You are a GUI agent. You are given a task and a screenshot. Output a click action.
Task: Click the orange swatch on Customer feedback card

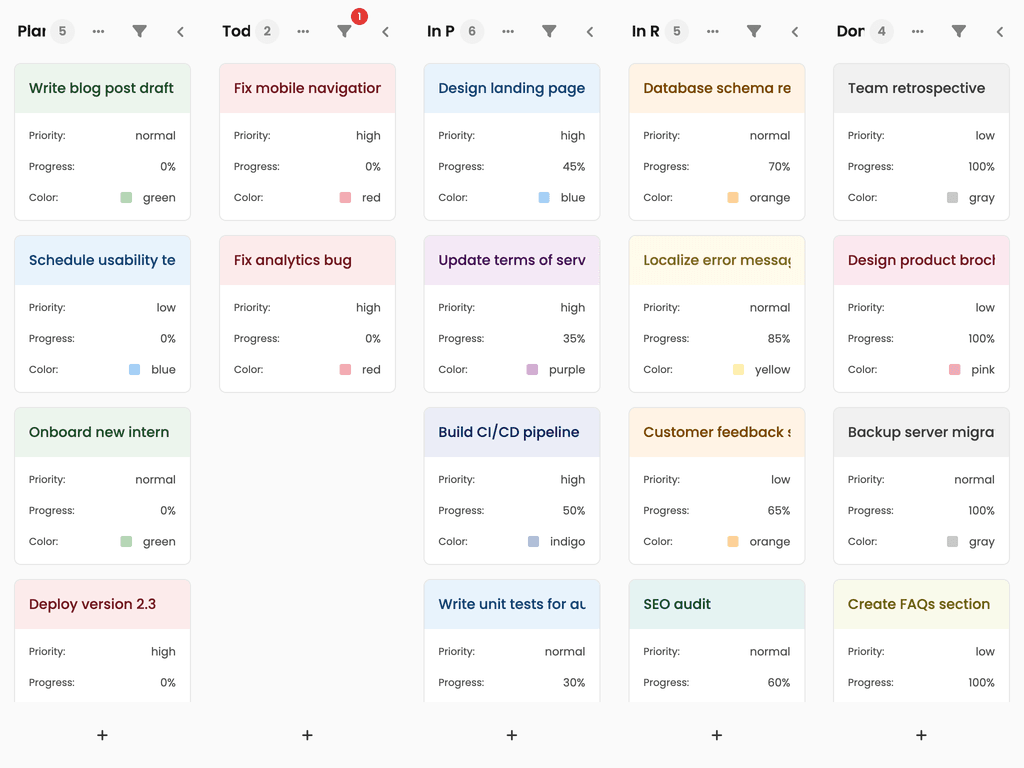click(733, 541)
